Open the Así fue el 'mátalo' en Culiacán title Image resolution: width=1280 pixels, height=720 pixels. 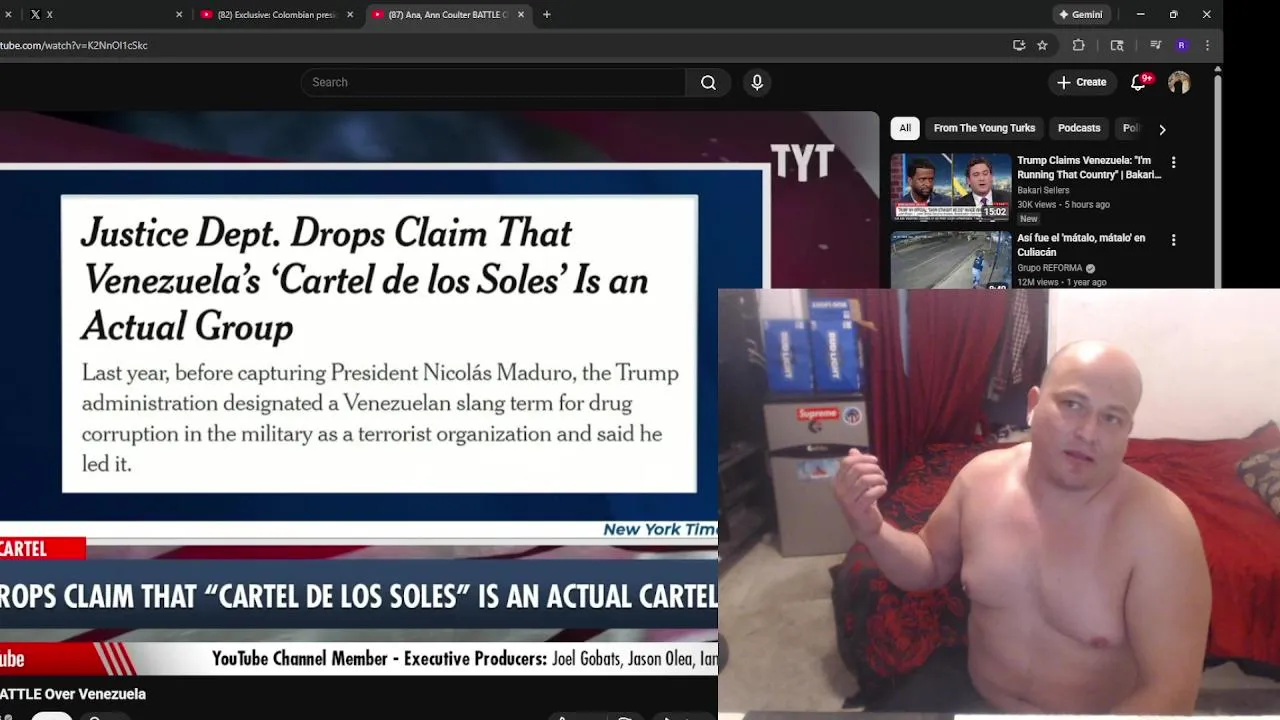(1081, 245)
